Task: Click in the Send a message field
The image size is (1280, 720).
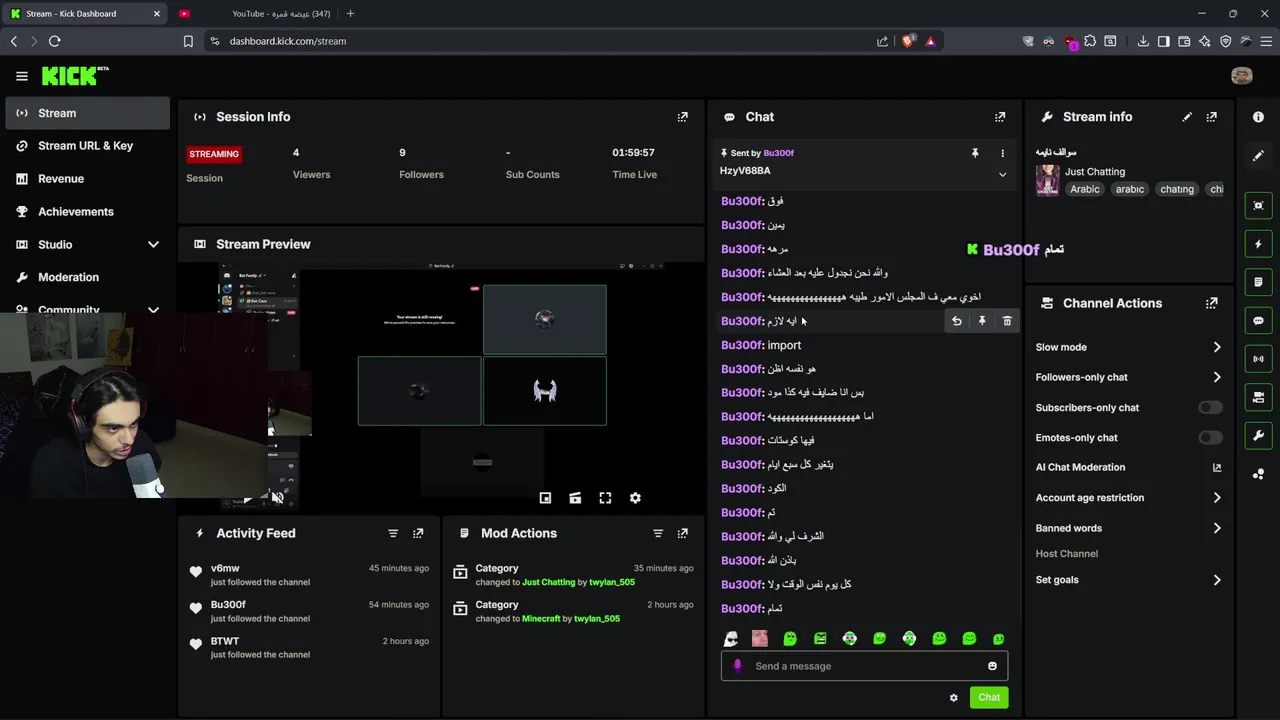Action: [865, 666]
